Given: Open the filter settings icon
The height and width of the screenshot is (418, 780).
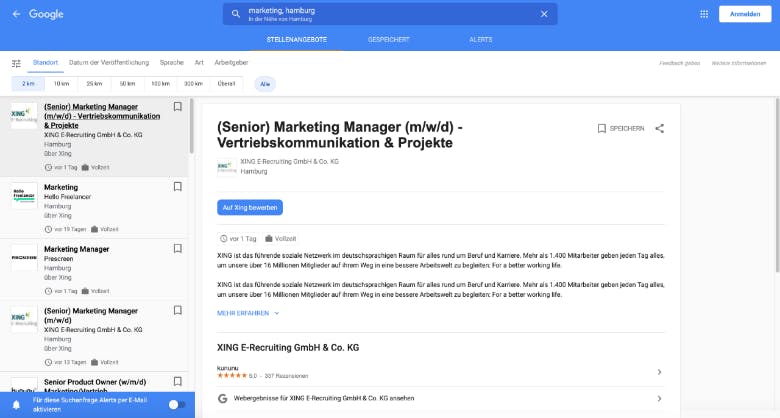Looking at the screenshot, I should [16, 63].
